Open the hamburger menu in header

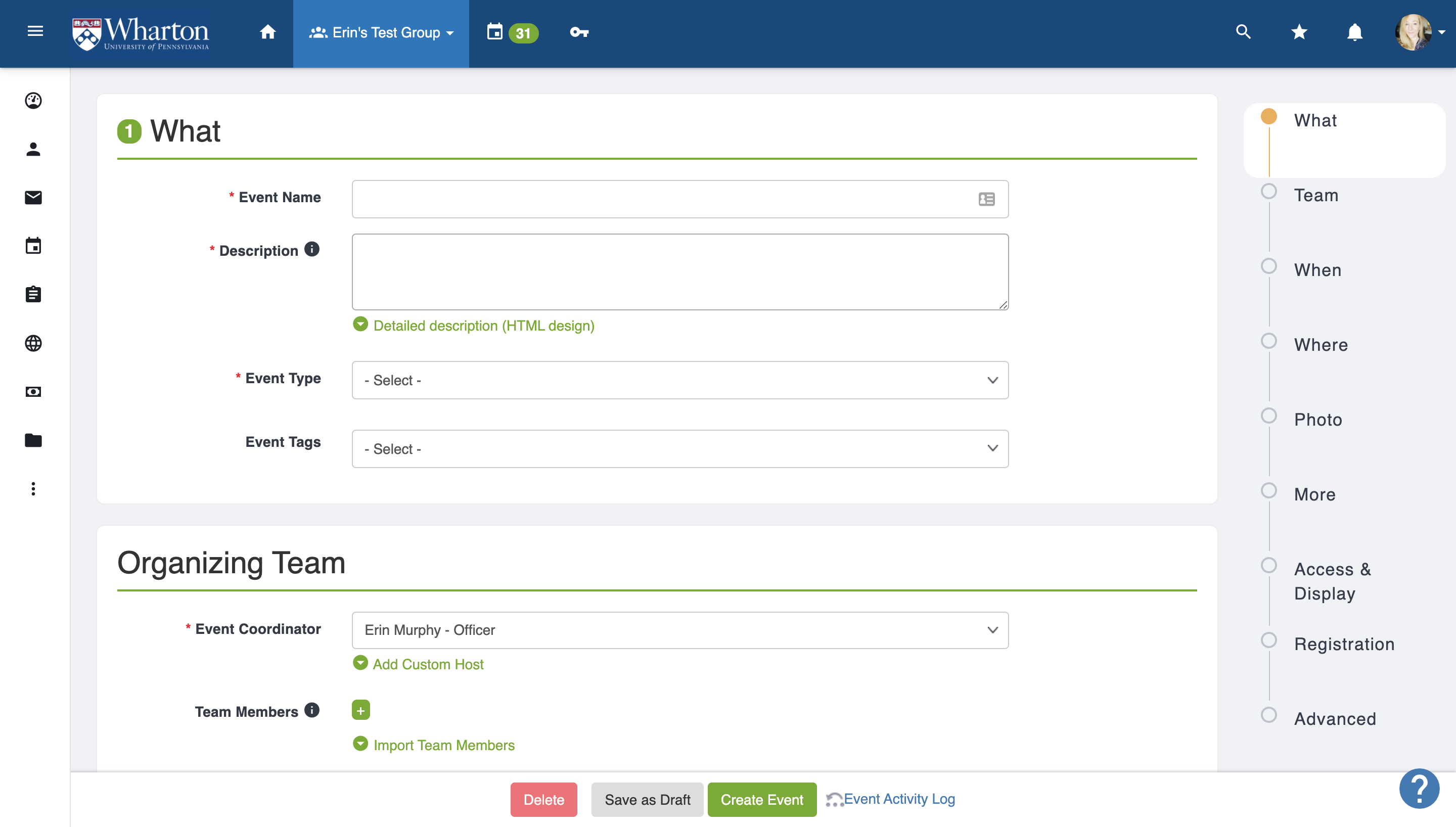[x=35, y=31]
